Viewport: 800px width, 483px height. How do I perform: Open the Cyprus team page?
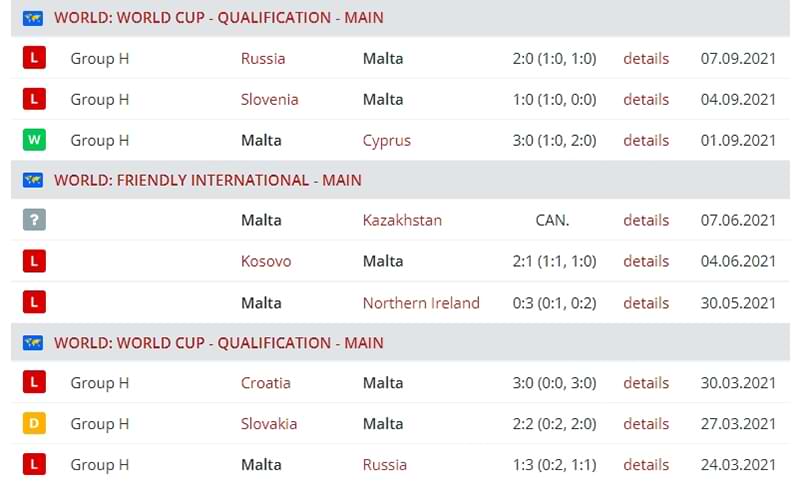tap(387, 140)
